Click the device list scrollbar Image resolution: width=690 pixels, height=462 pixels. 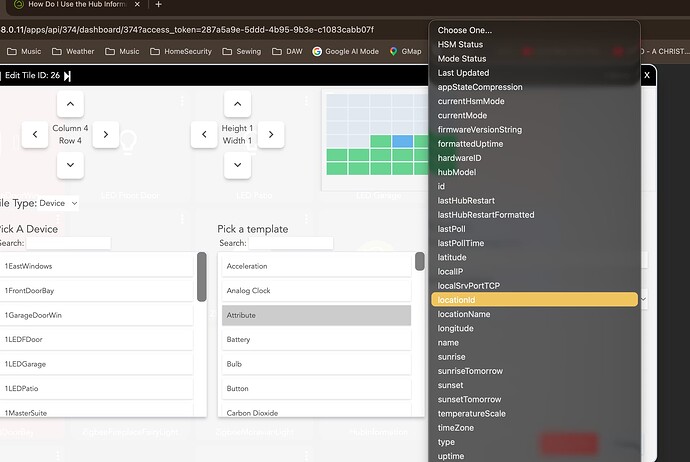coord(202,277)
